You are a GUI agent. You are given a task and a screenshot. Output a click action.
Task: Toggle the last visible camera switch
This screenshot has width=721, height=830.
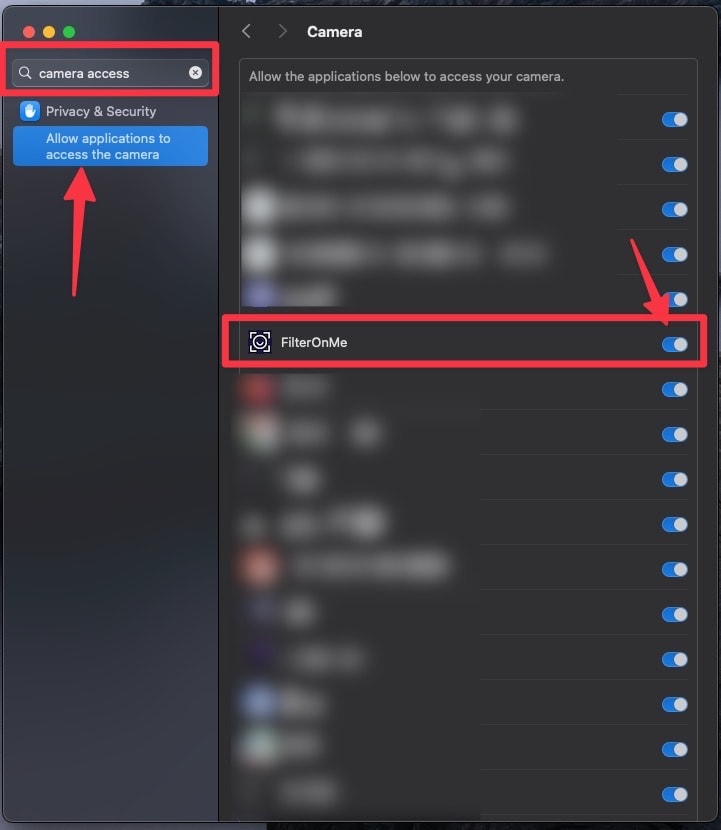click(x=674, y=795)
